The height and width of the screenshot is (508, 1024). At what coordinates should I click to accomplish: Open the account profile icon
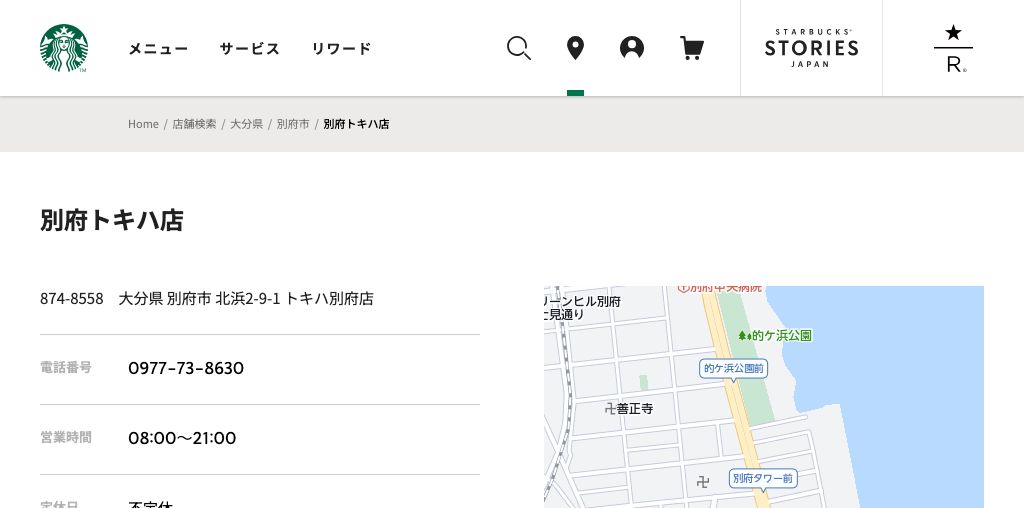pos(632,48)
